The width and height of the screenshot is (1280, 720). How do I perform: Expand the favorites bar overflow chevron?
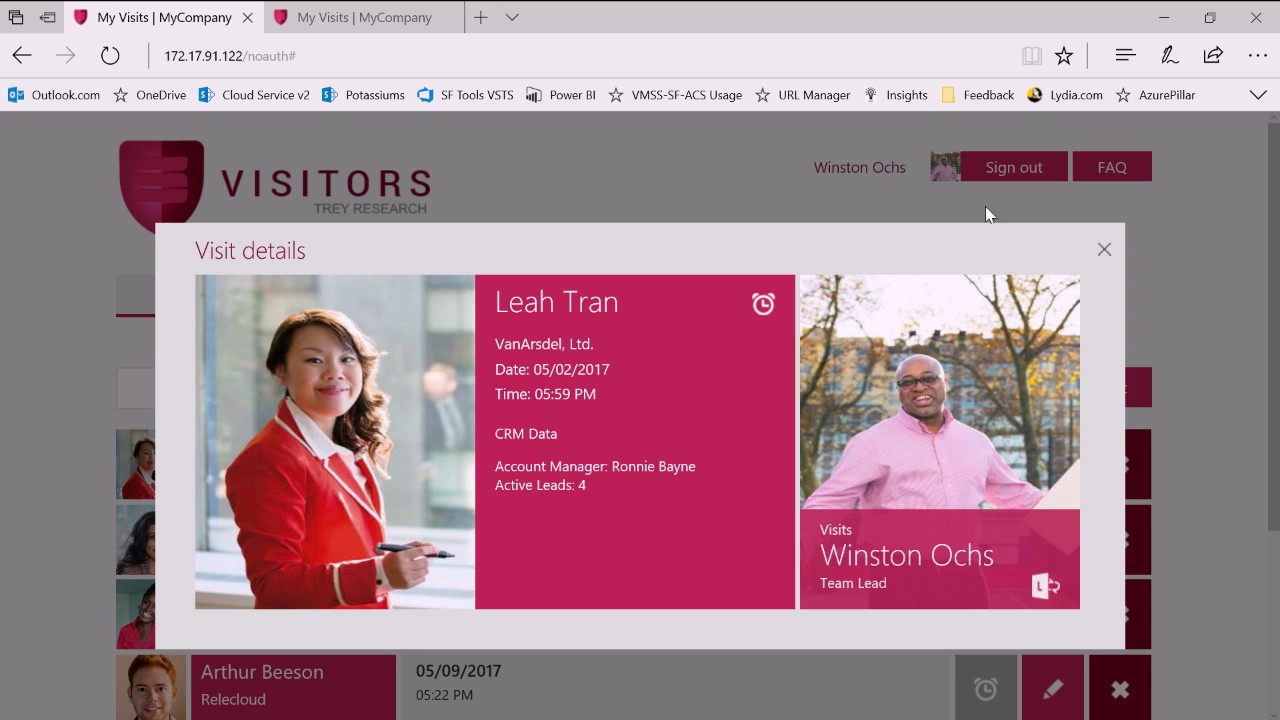click(x=1258, y=95)
